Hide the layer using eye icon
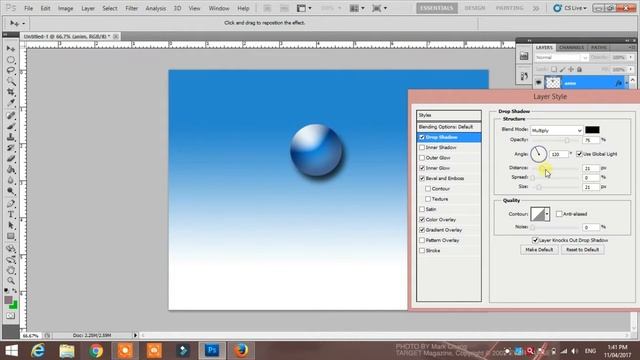Viewport: 640px width, 360px height. pyautogui.click(x=538, y=83)
